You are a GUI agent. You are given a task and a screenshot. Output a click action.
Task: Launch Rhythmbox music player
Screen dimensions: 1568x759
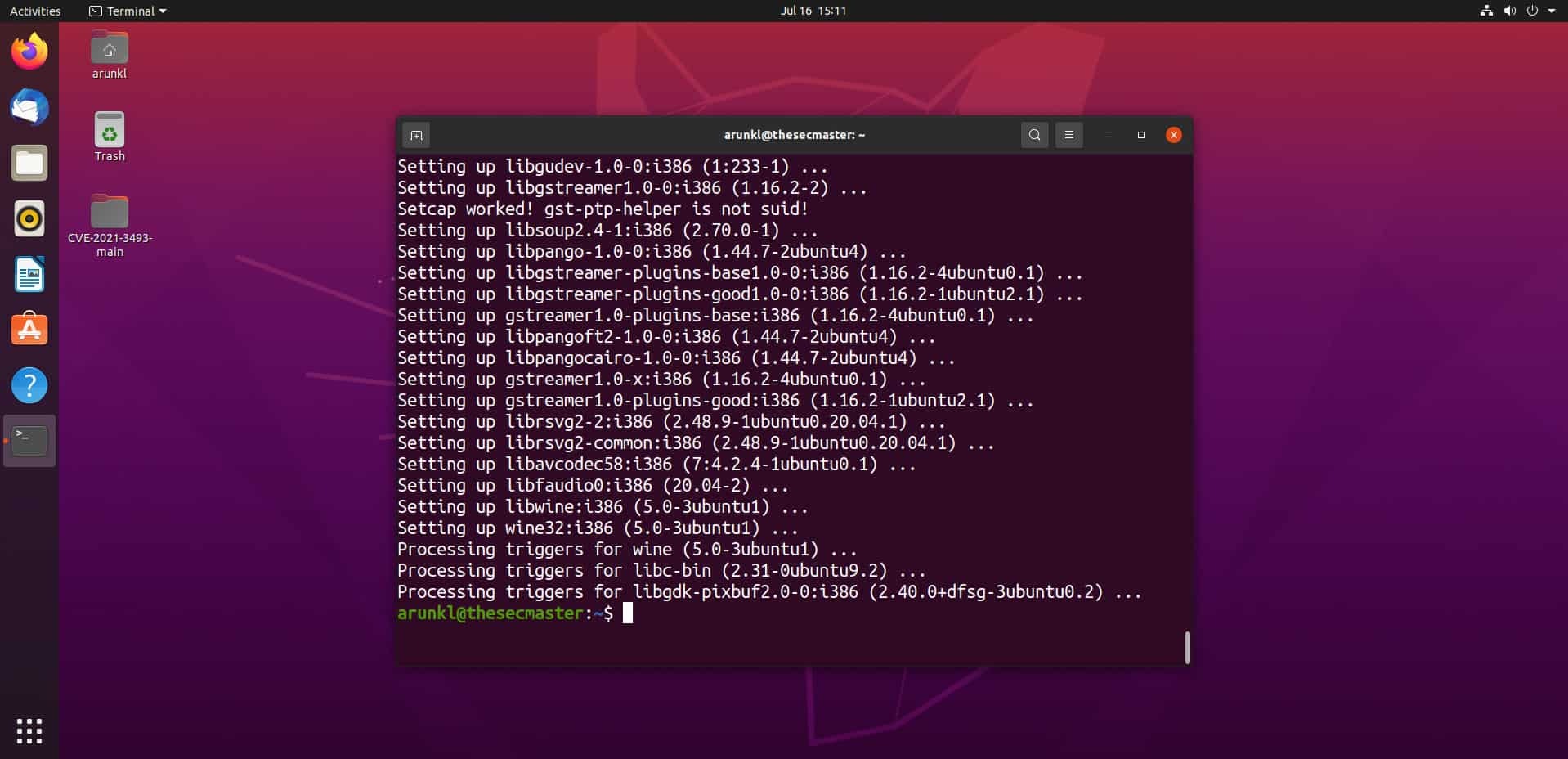tap(29, 218)
